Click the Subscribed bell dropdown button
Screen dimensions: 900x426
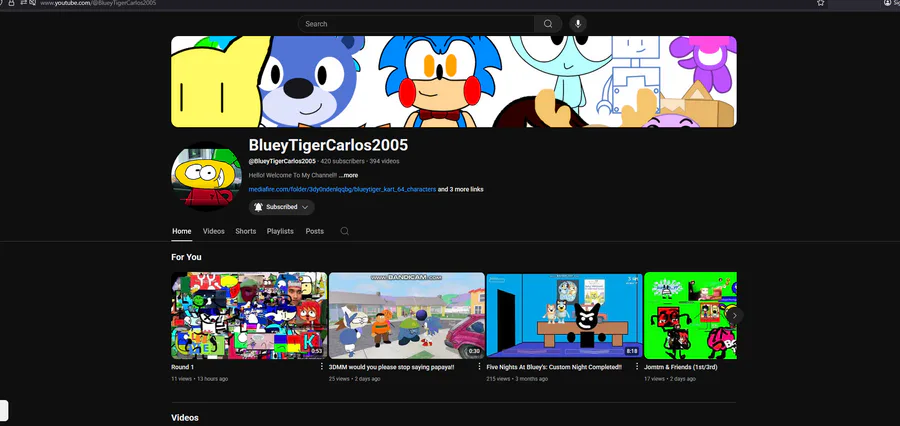[281, 207]
